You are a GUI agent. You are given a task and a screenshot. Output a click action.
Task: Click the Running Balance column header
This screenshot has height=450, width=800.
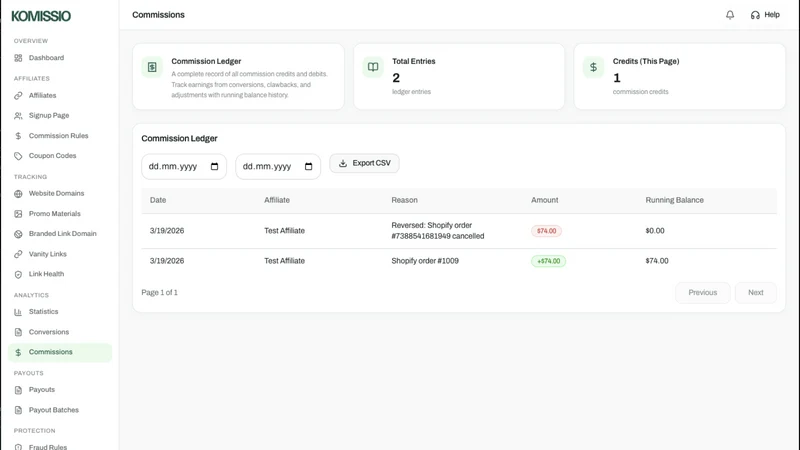674,200
